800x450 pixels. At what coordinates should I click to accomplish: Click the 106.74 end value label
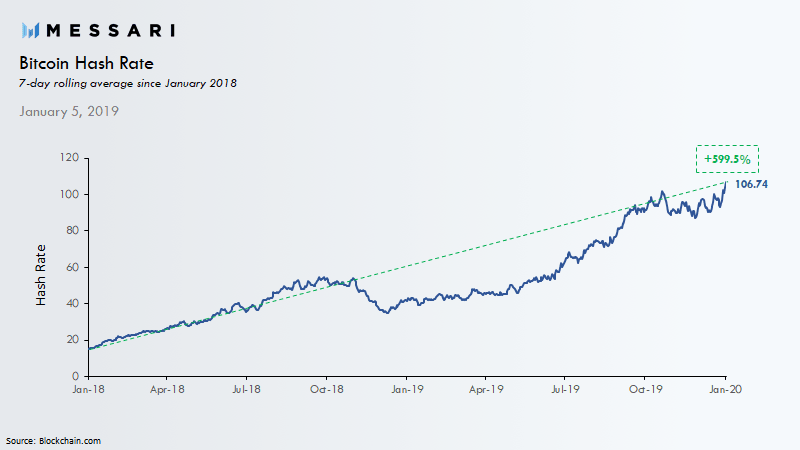[x=751, y=184]
